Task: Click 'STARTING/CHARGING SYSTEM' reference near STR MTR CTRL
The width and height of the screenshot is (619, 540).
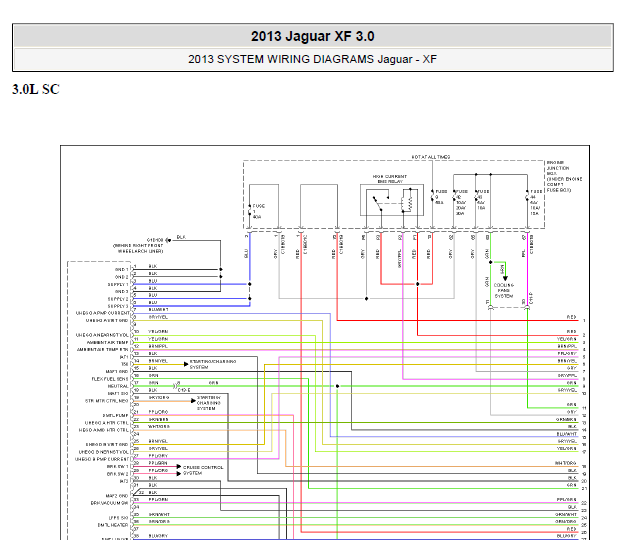Action: [209, 403]
